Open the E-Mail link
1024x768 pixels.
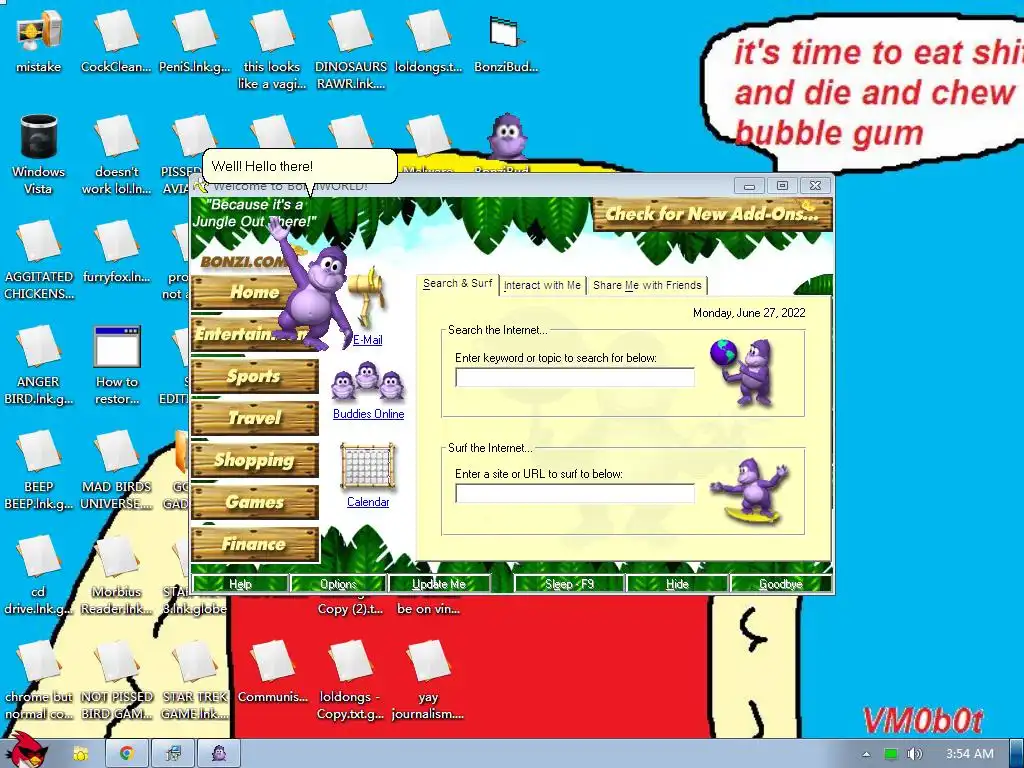tap(368, 340)
